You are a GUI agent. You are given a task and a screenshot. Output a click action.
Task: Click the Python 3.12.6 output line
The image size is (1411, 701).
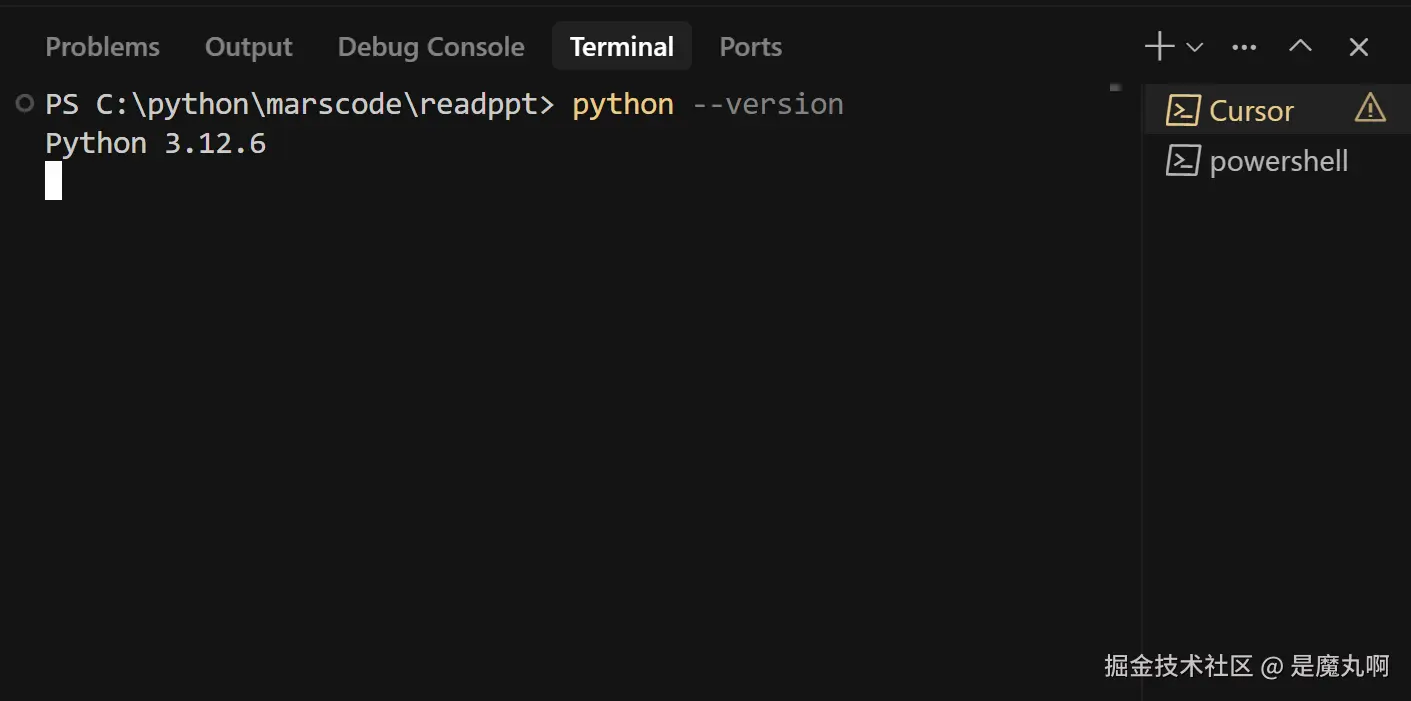(155, 143)
